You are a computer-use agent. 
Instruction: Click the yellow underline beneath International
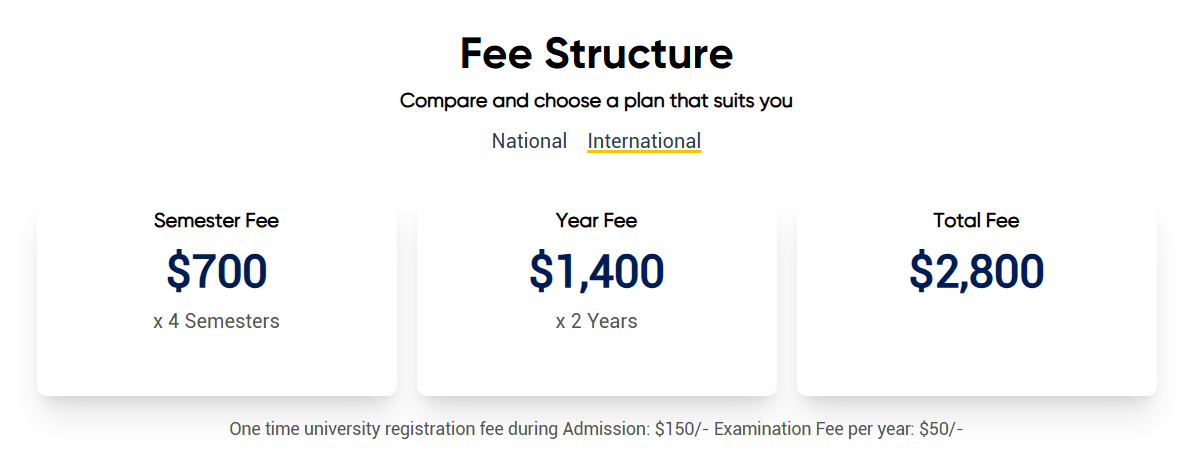point(644,151)
